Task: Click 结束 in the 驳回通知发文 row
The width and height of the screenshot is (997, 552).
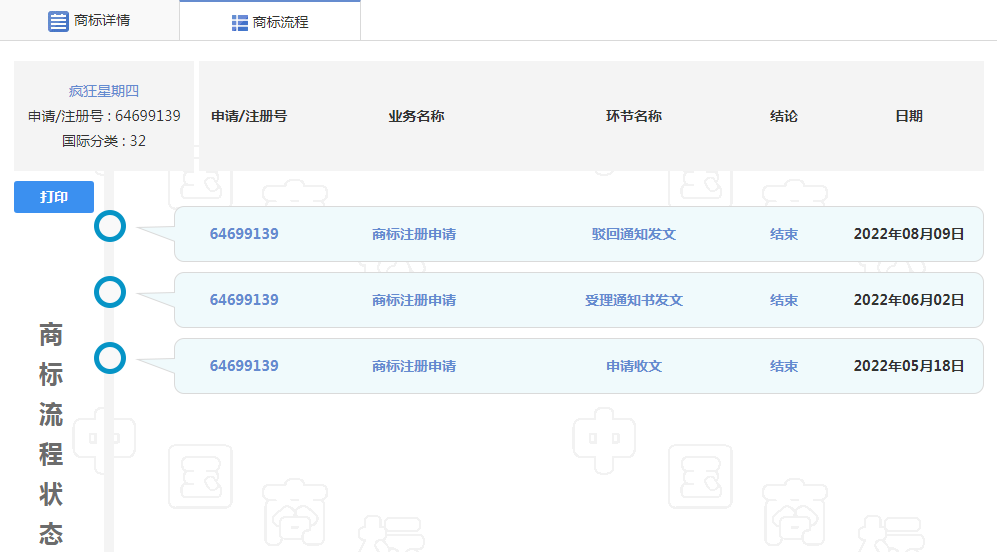Action: pyautogui.click(x=784, y=234)
